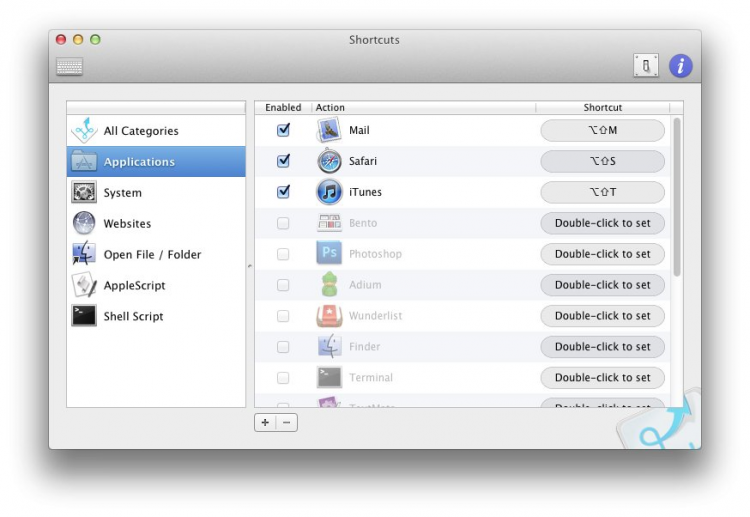Viewport: 750px width, 517px height.
Task: Click Photoshop's Double-click to set button
Action: click(x=603, y=254)
